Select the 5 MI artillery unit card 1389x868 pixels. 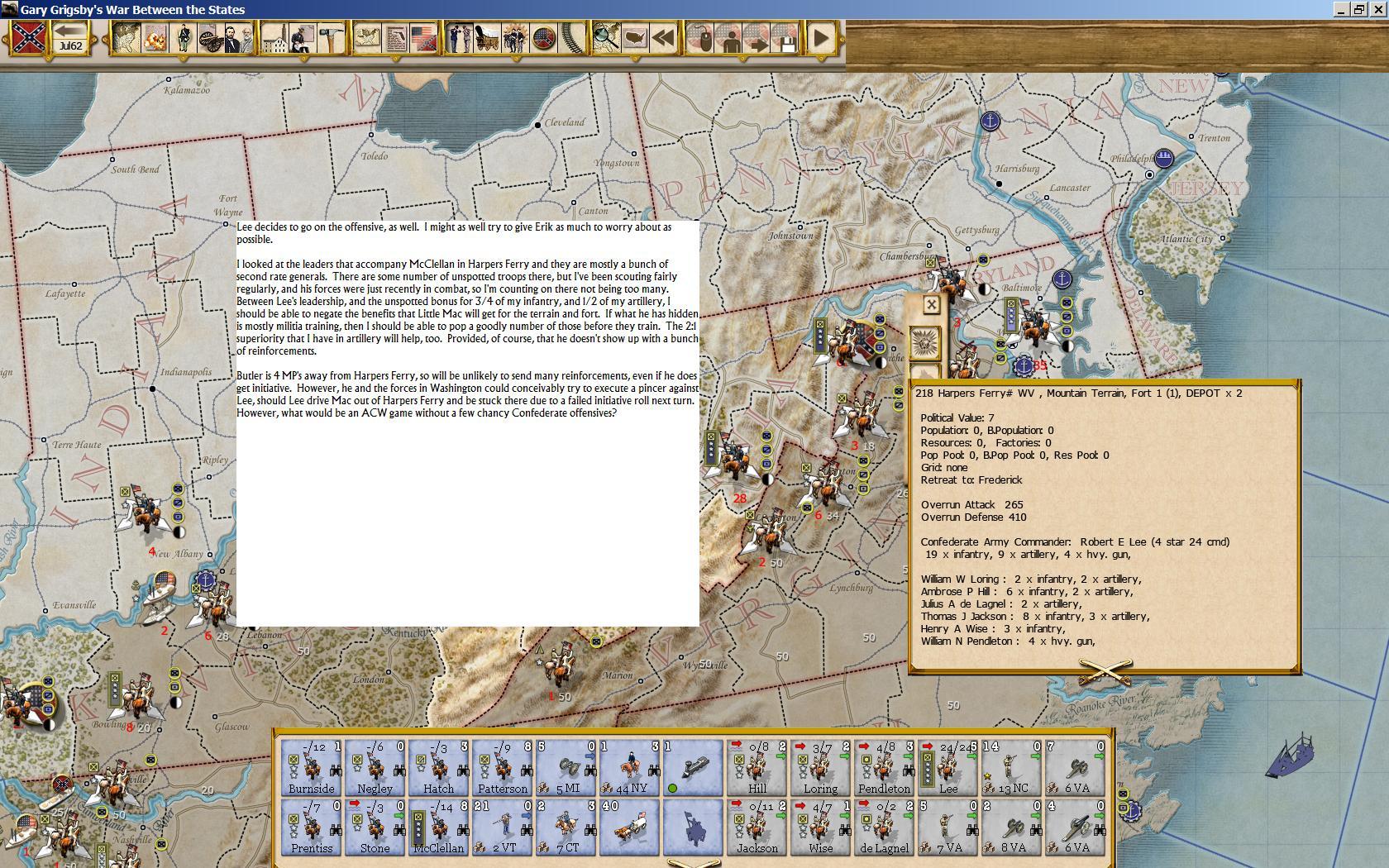[x=566, y=768]
